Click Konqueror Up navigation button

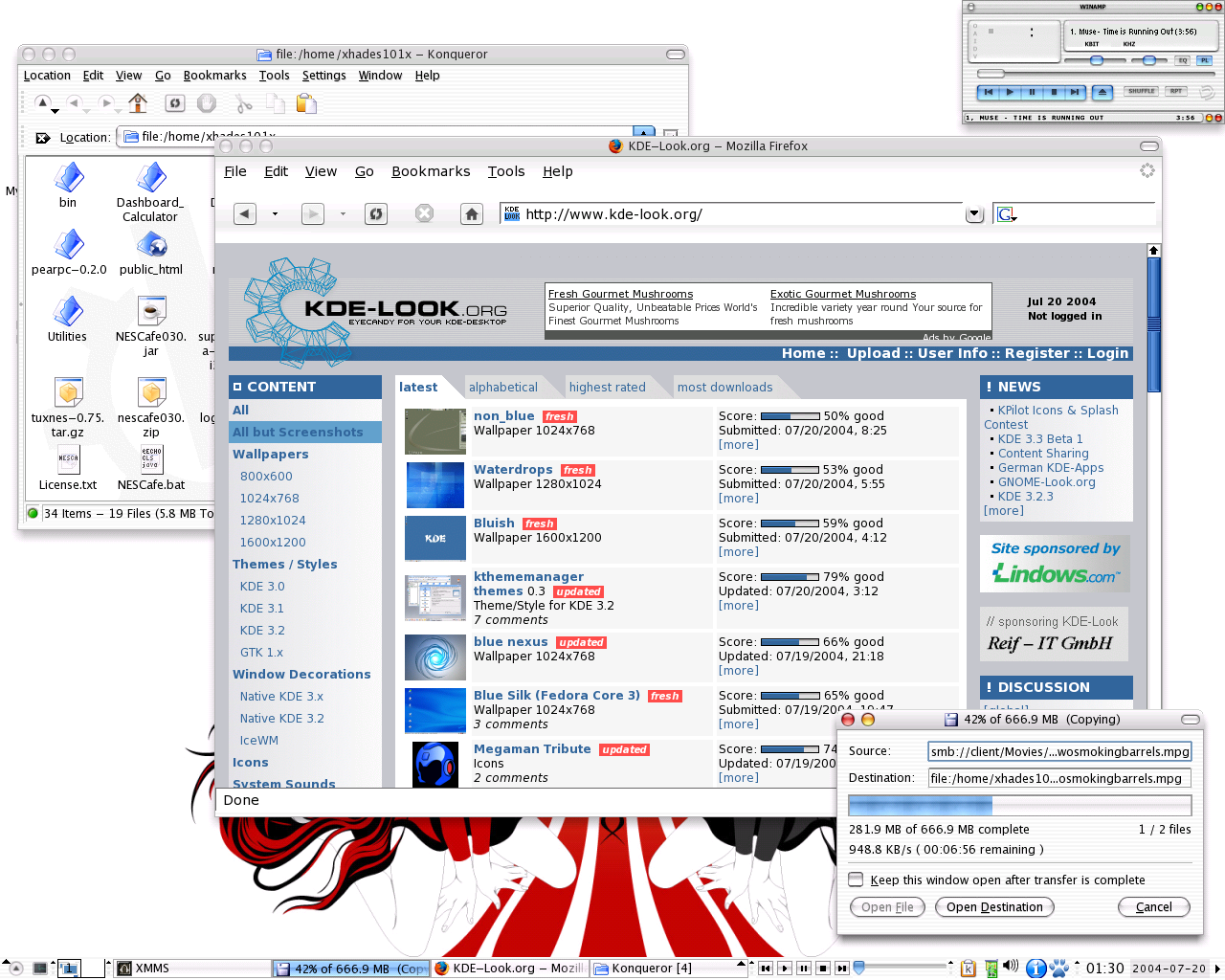[42, 102]
